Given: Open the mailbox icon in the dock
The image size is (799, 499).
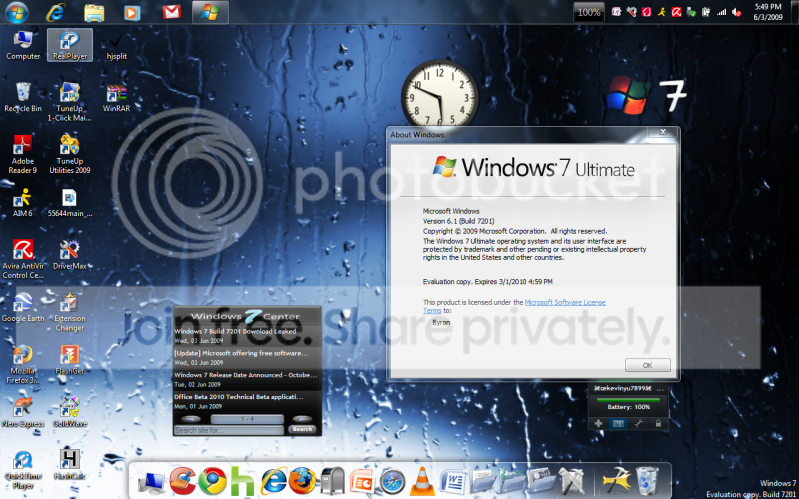Looking at the screenshot, I should [332, 481].
